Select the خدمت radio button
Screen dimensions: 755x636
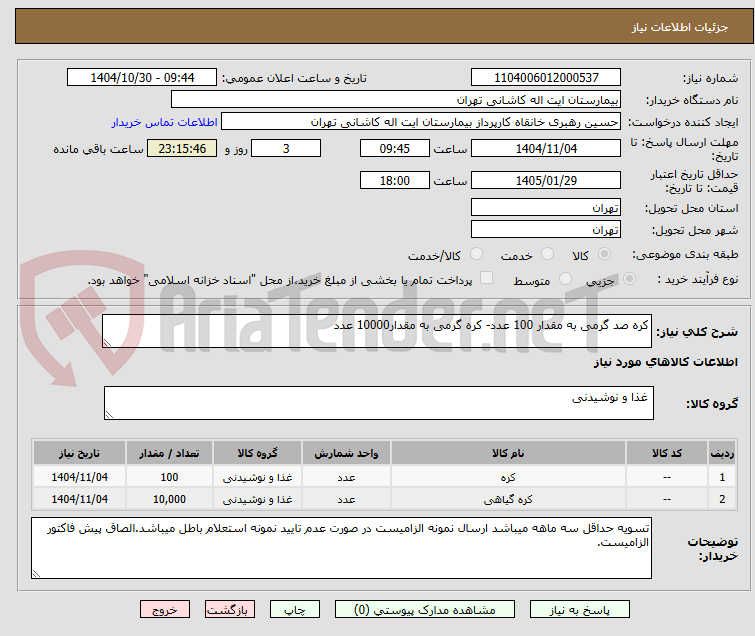547,254
